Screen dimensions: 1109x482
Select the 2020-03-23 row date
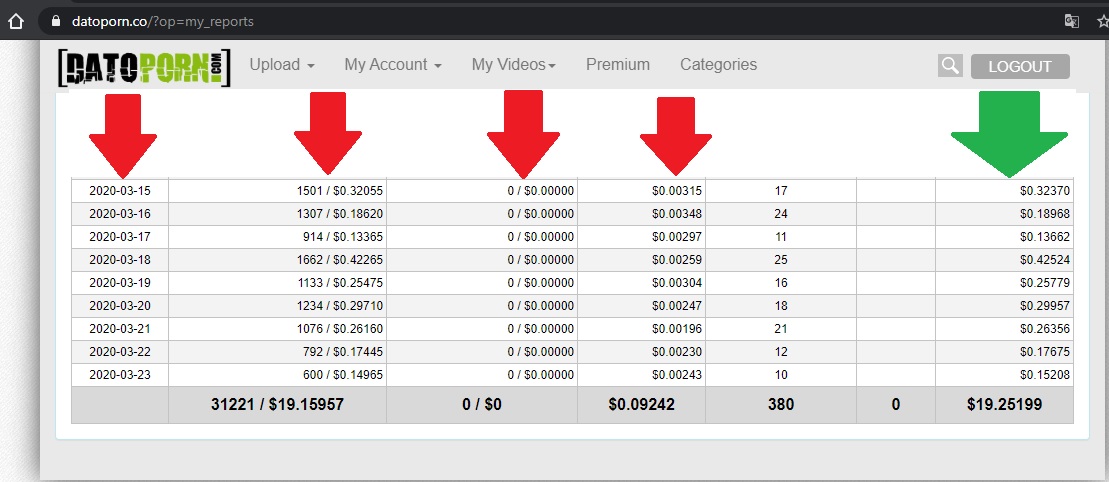coord(119,374)
